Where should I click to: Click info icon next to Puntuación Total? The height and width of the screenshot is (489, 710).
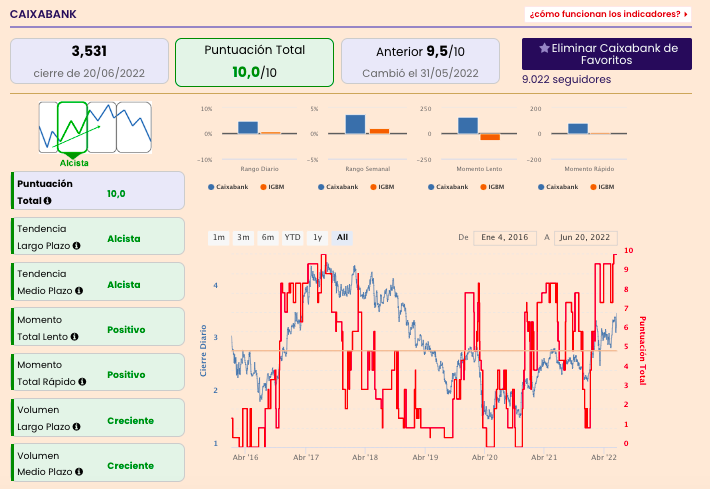pyautogui.click(x=48, y=201)
